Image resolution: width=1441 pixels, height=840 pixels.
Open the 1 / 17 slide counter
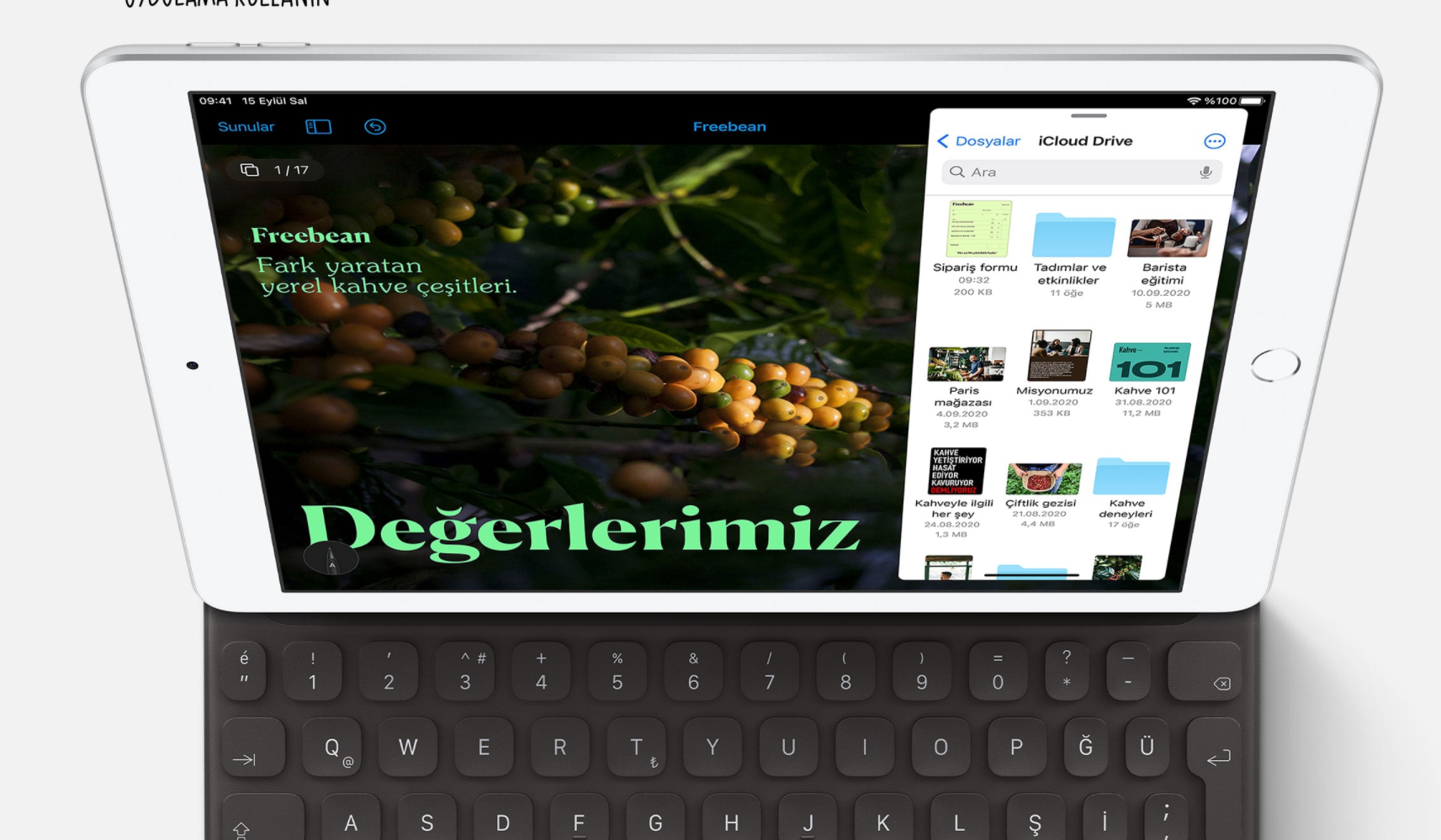pos(275,170)
